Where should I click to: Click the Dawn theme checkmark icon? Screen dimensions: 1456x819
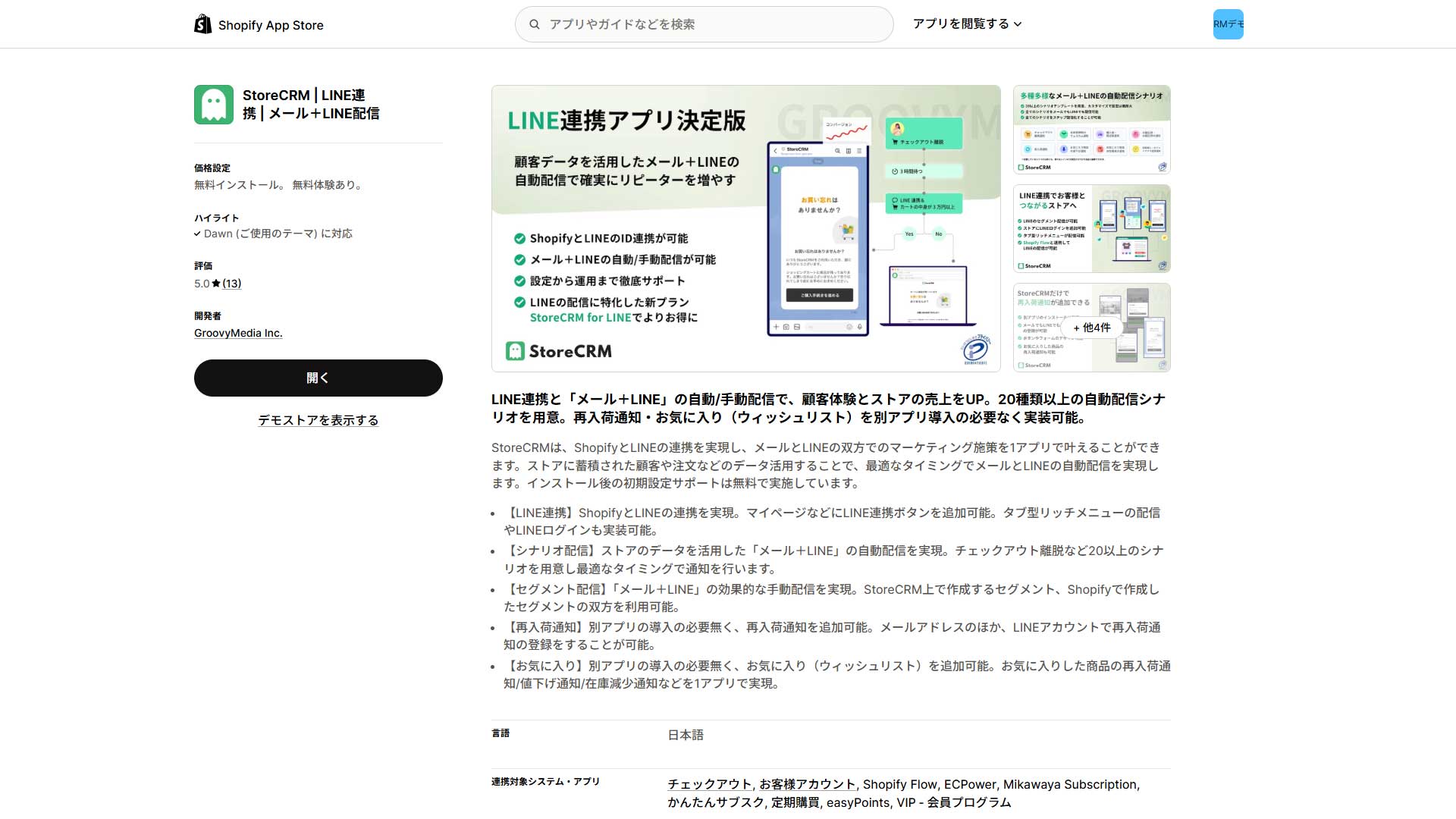click(x=197, y=234)
